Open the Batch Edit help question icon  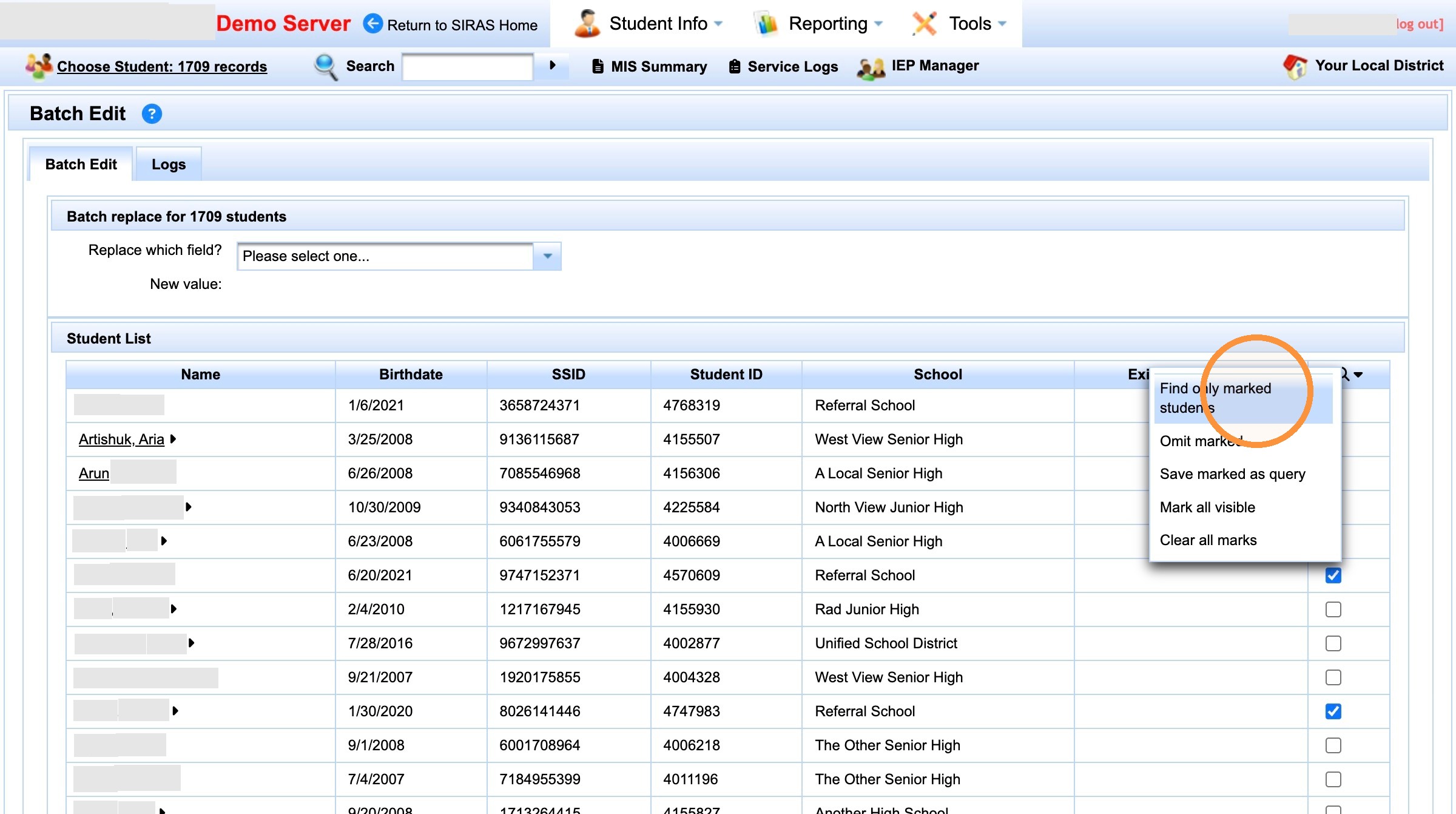tap(152, 114)
